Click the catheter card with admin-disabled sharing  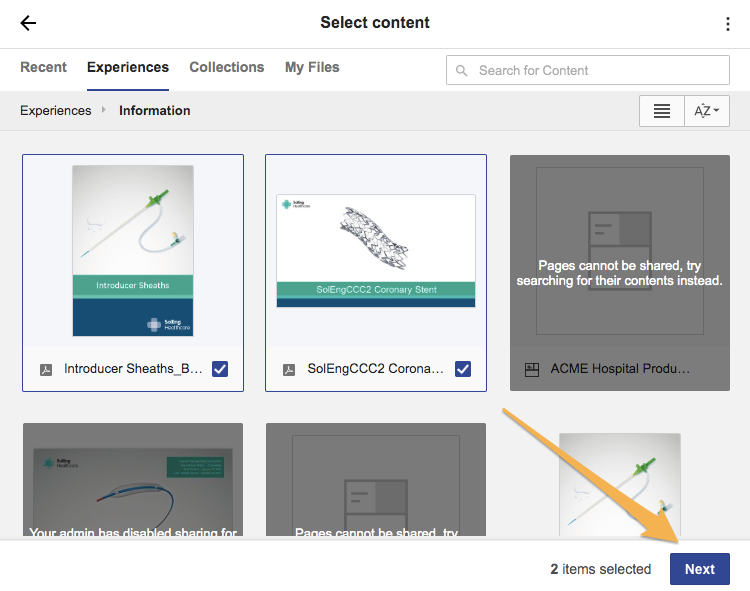(x=133, y=480)
